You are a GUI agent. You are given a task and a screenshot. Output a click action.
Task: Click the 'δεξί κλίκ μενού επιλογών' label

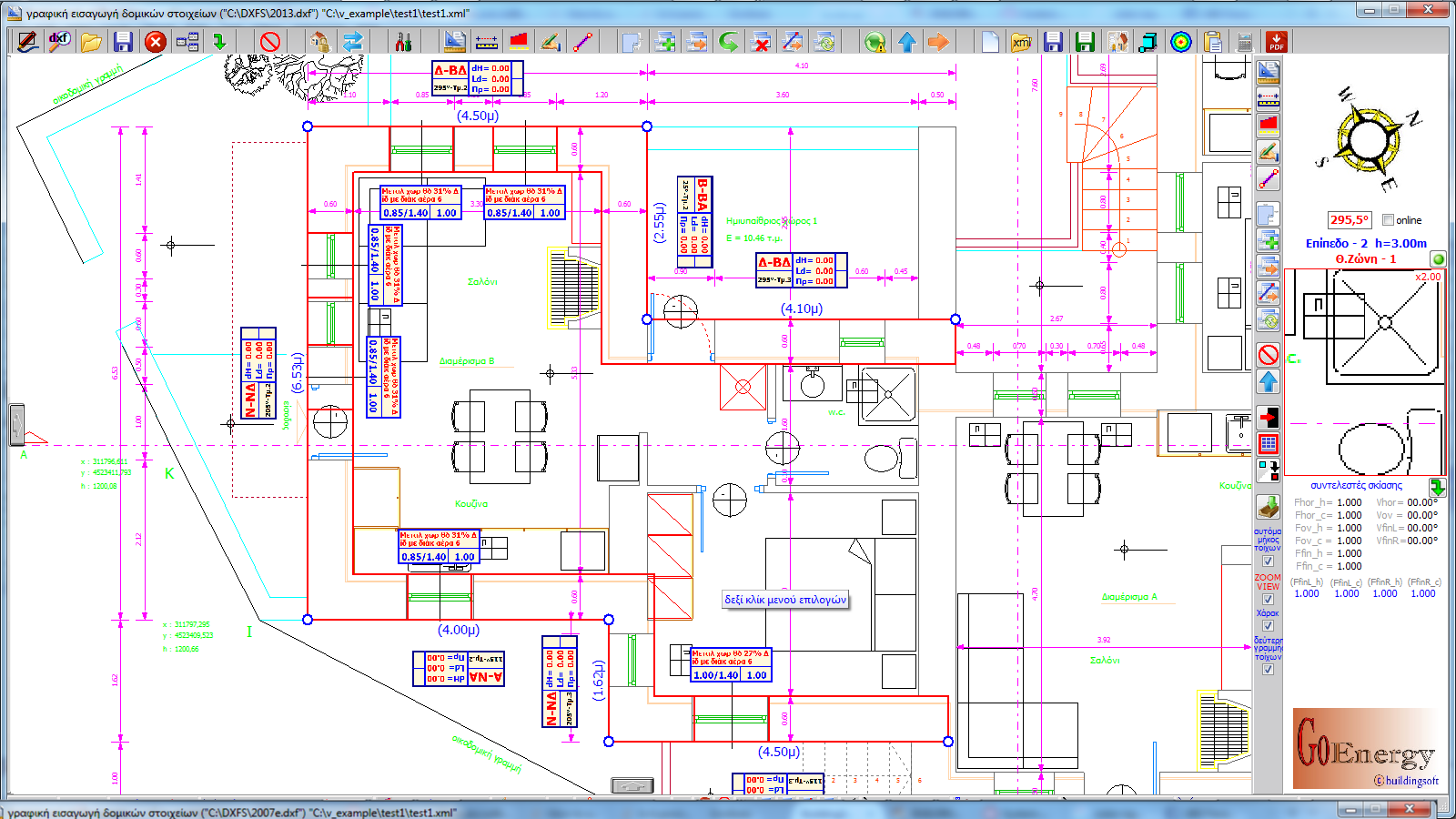tap(785, 600)
